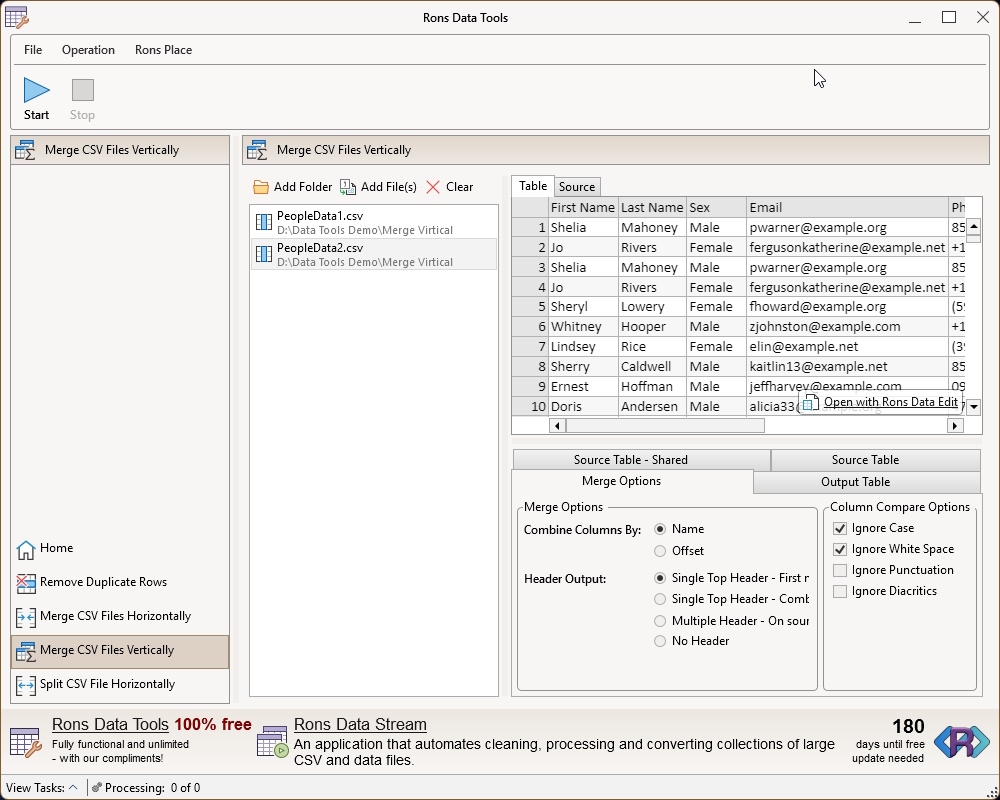The height and width of the screenshot is (800, 1000).
Task: Click the Rons Data Tools banner icon
Action: [27, 743]
